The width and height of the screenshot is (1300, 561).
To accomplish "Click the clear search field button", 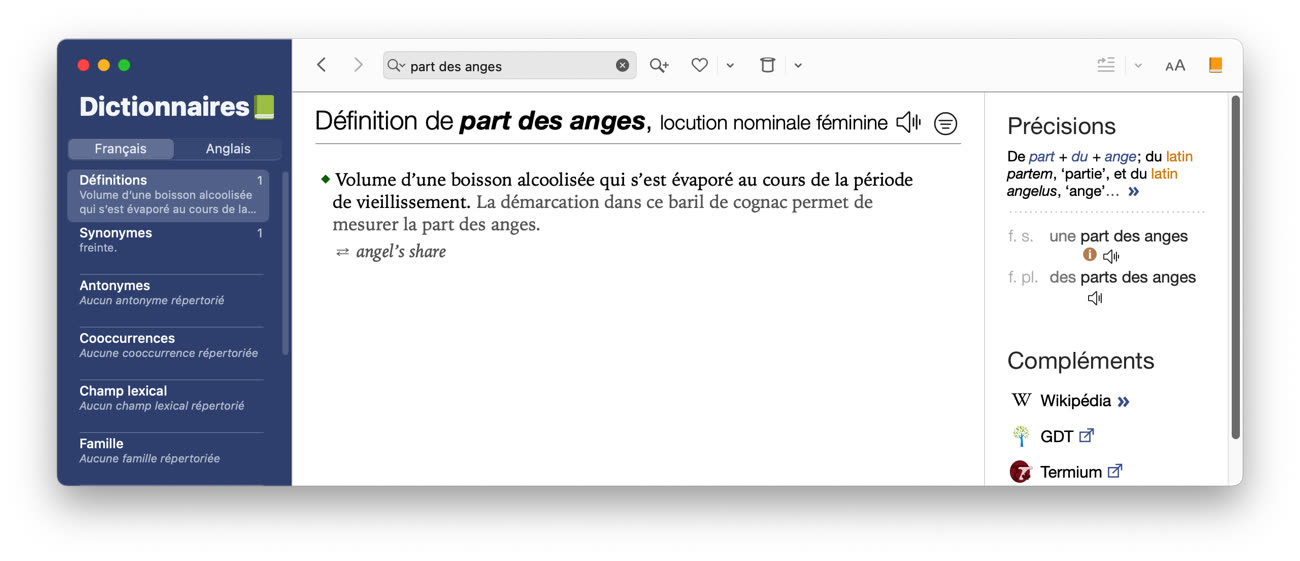I will click(x=622, y=66).
